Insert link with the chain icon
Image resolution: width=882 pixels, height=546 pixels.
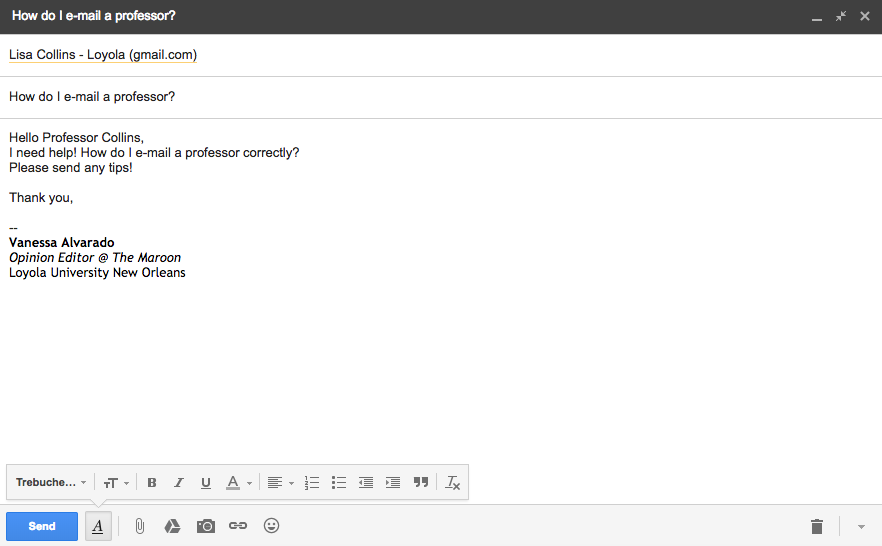pos(238,526)
